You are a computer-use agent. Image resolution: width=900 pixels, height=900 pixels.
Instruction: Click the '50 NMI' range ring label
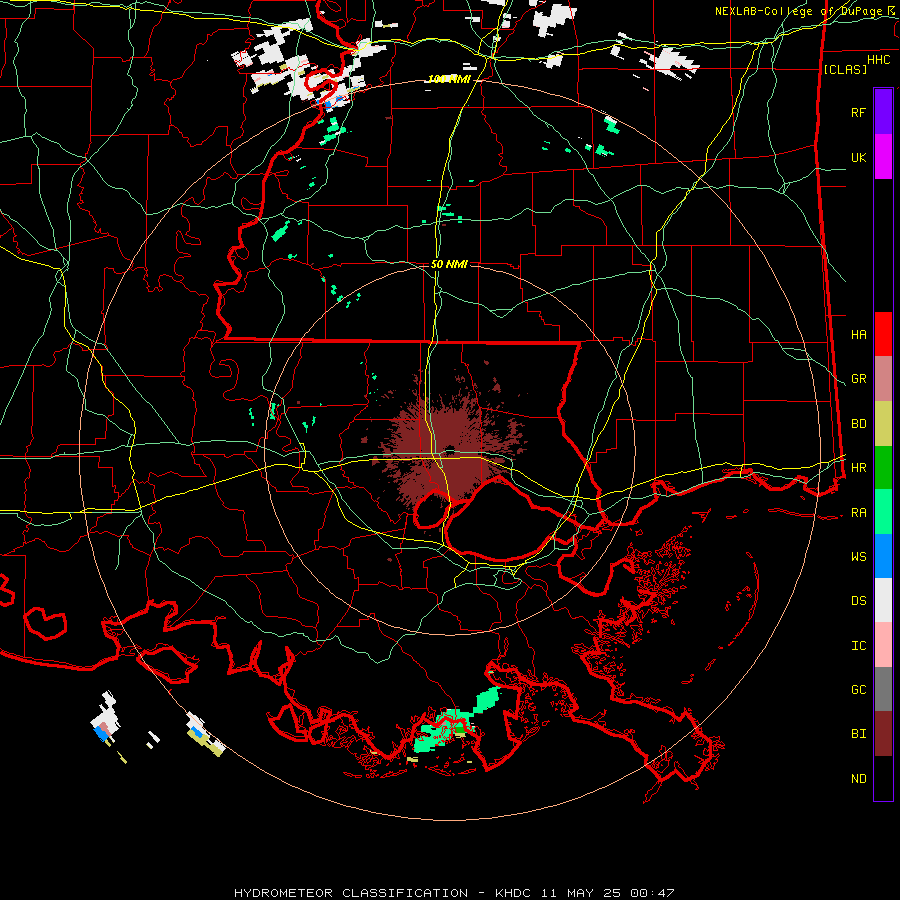pyautogui.click(x=449, y=264)
